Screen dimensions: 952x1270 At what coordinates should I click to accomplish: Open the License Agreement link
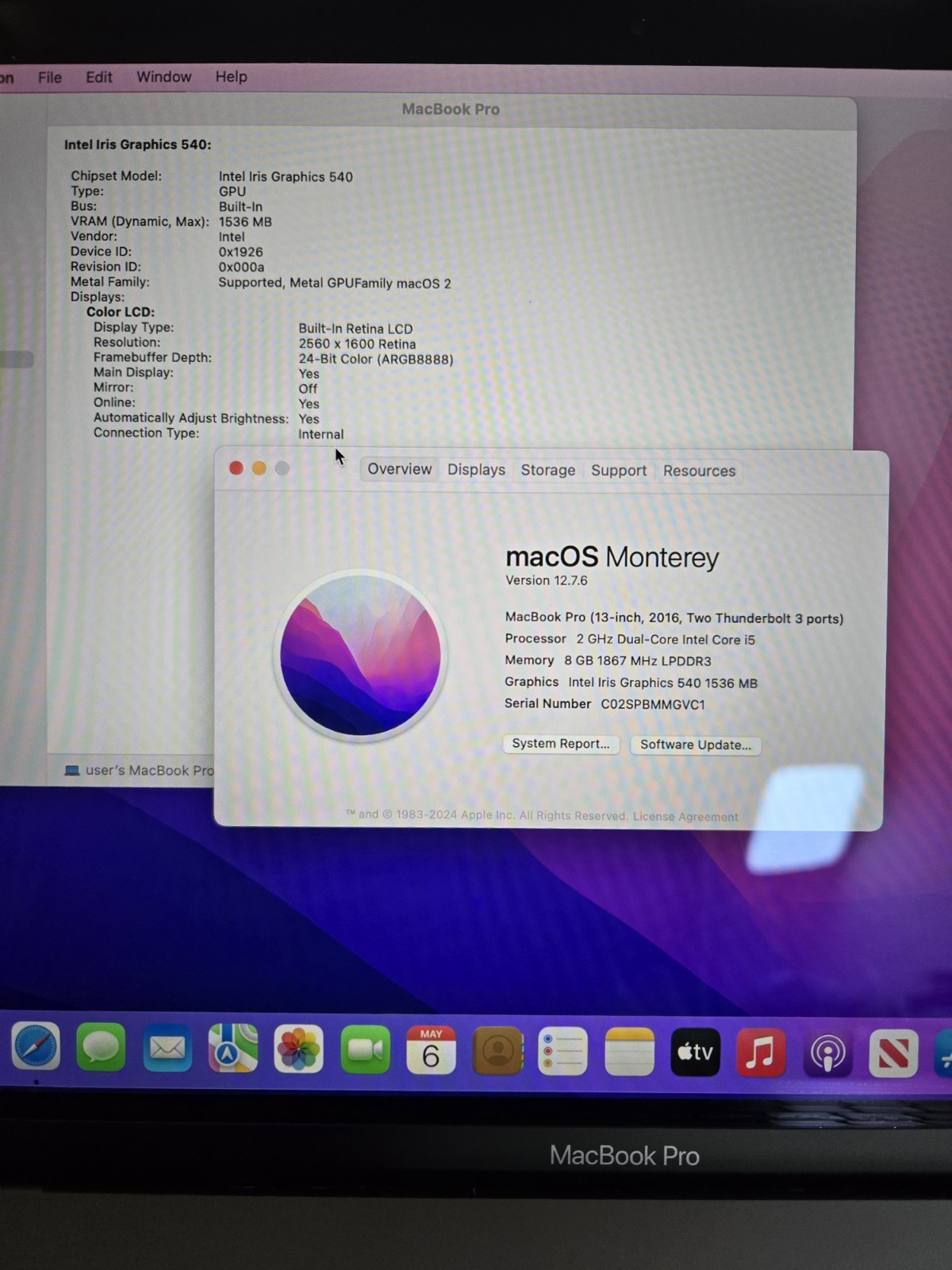(685, 817)
